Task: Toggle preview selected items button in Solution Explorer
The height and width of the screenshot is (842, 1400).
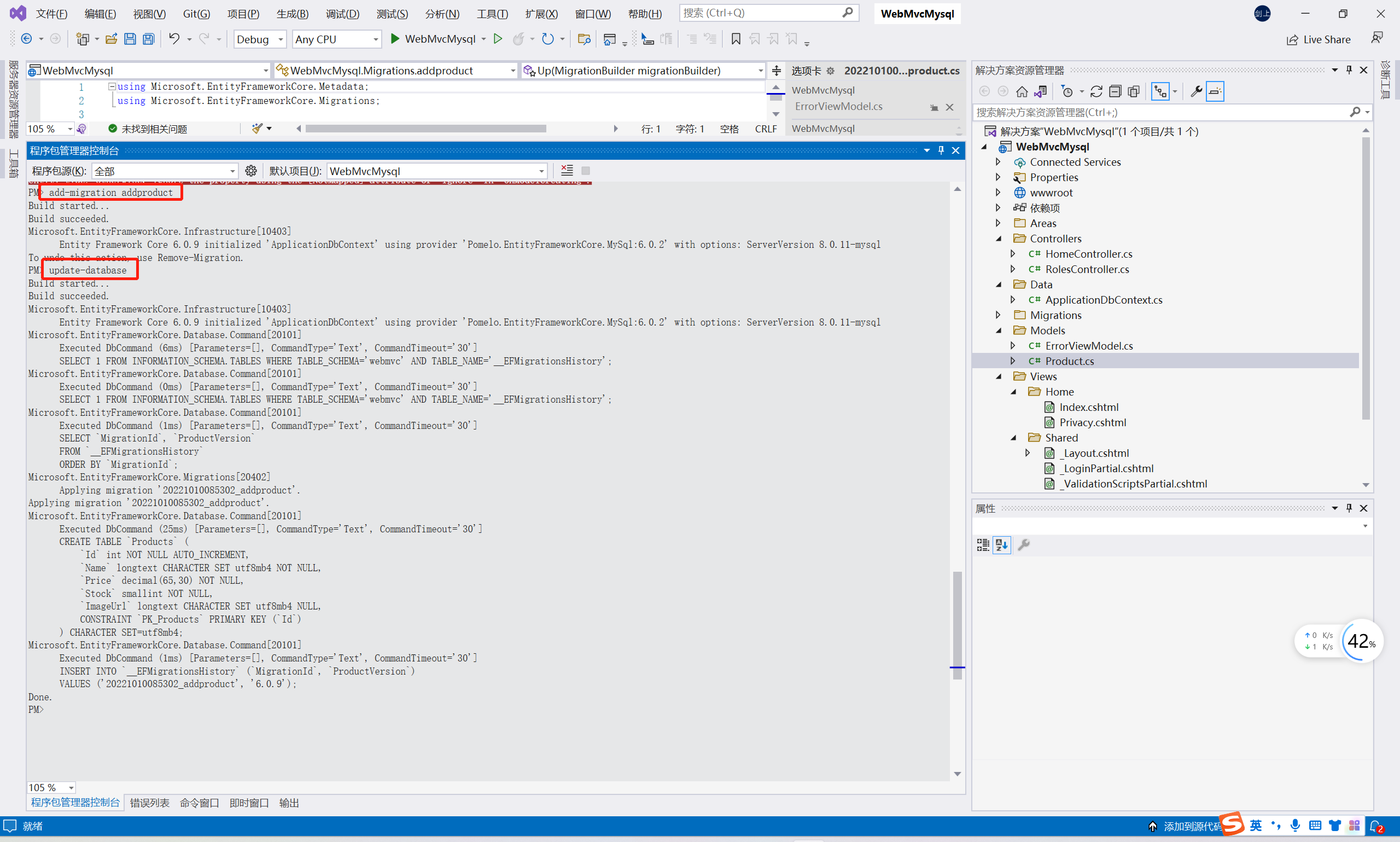Action: tap(1215, 91)
